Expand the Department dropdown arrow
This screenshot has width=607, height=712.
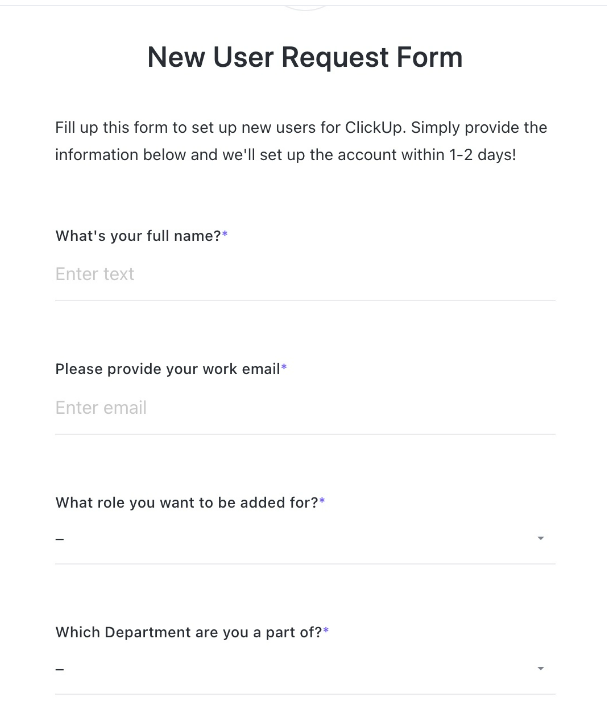pos(540,668)
